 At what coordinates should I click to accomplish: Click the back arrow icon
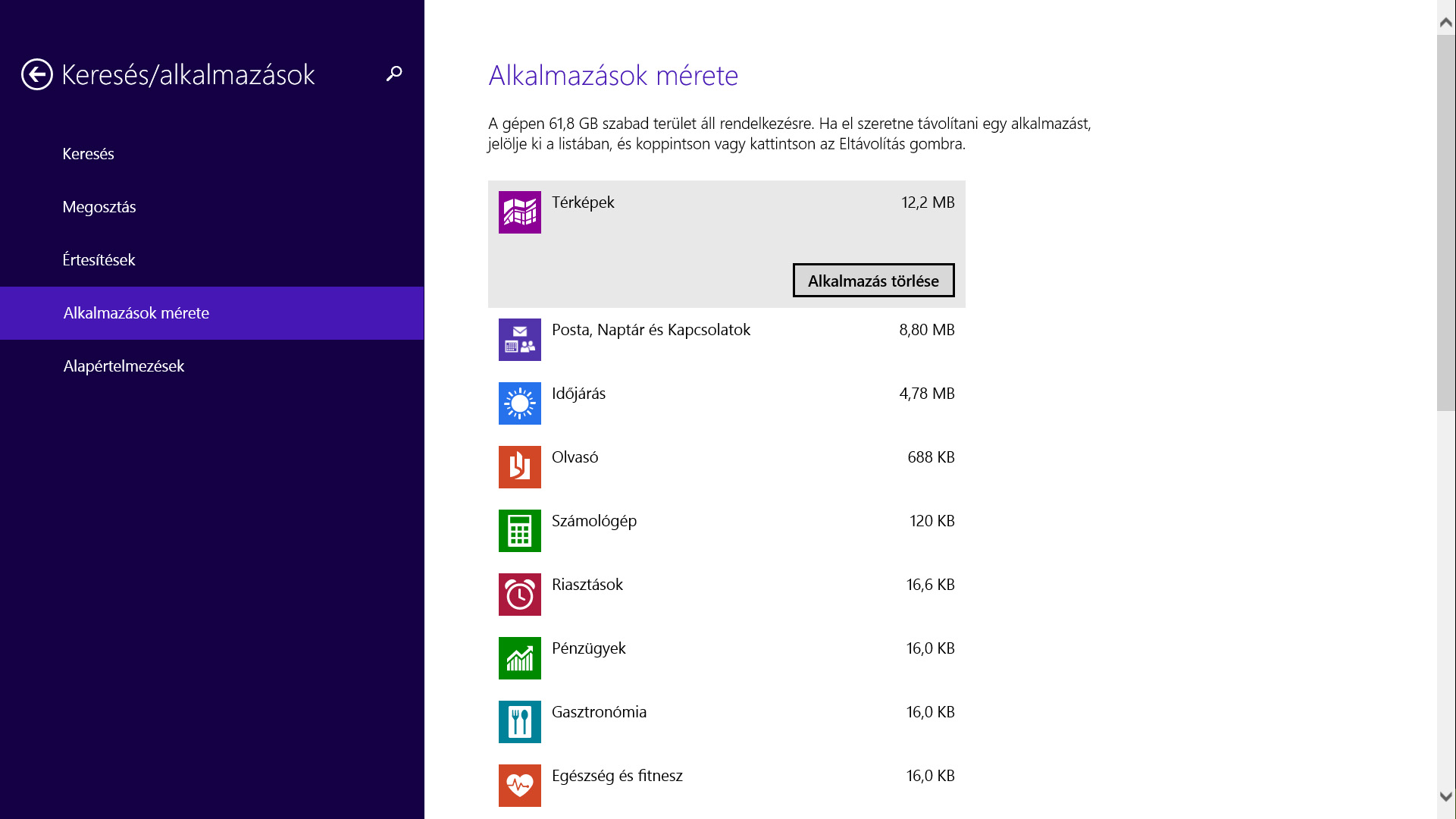coord(36,74)
